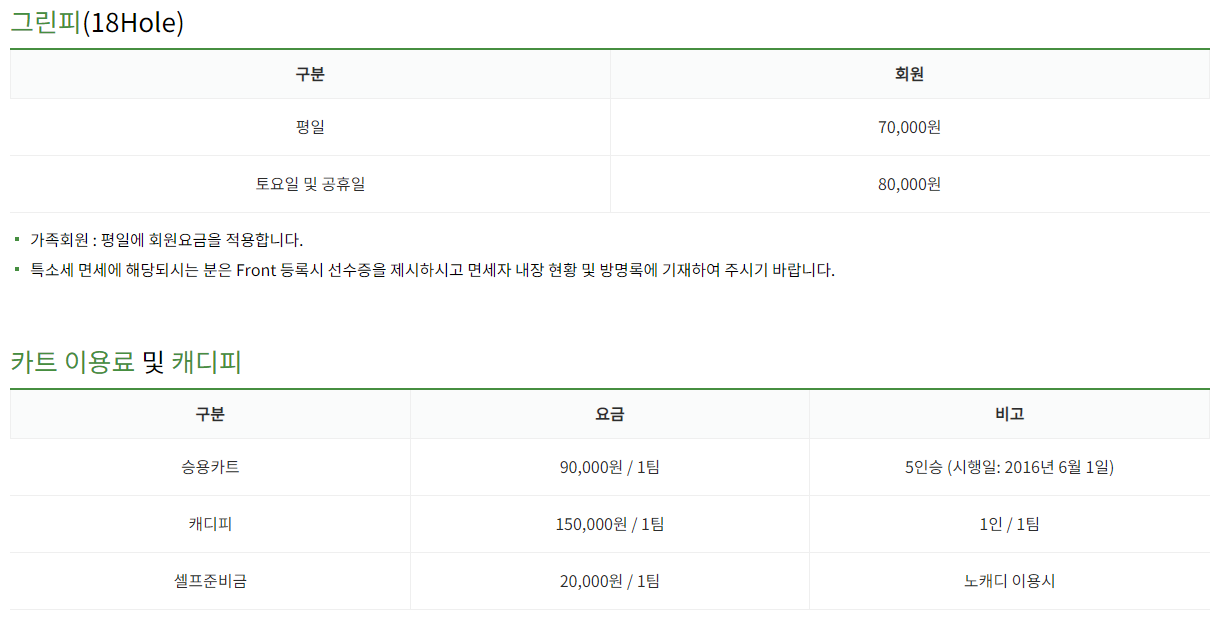Select the 특소세 면세 notice line
Image resolution: width=1218 pixels, height=633 pixels.
tap(432, 270)
